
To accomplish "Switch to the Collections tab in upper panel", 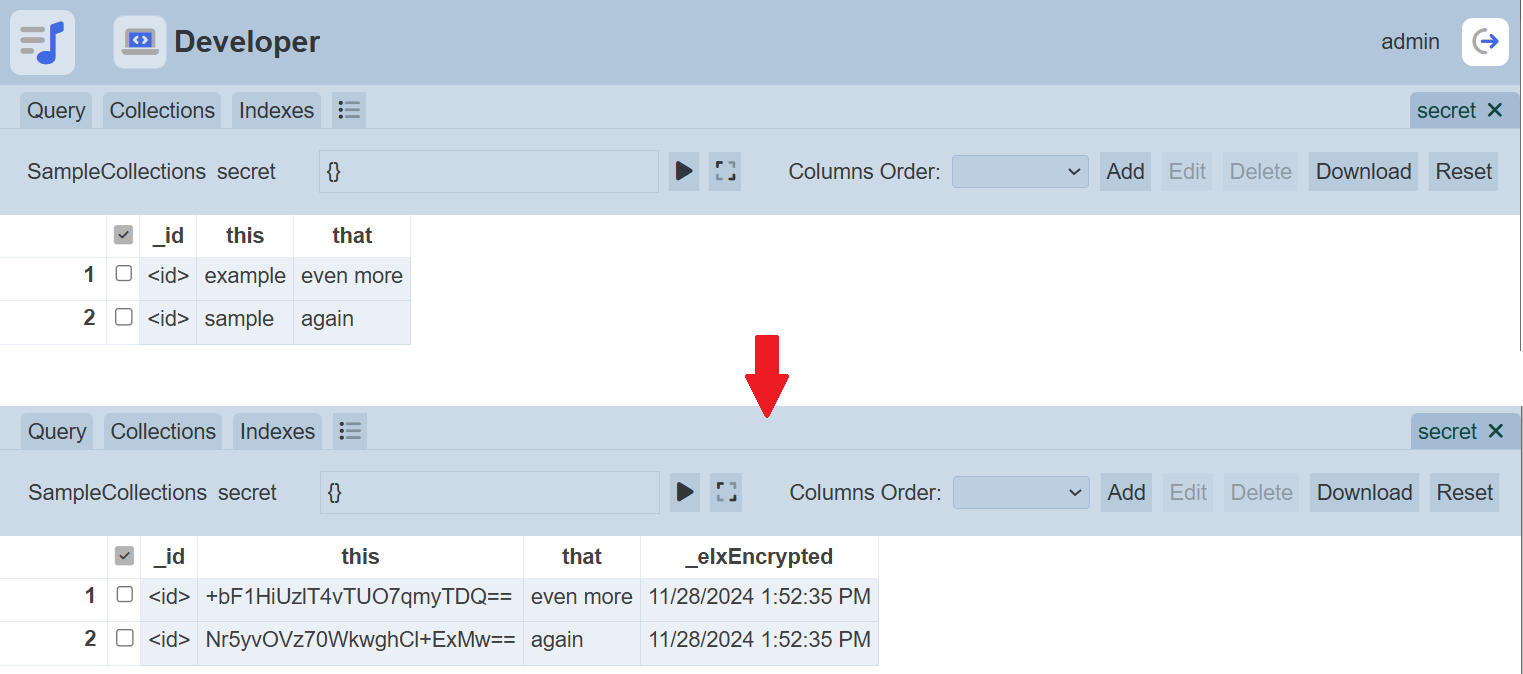I will (x=162, y=110).
